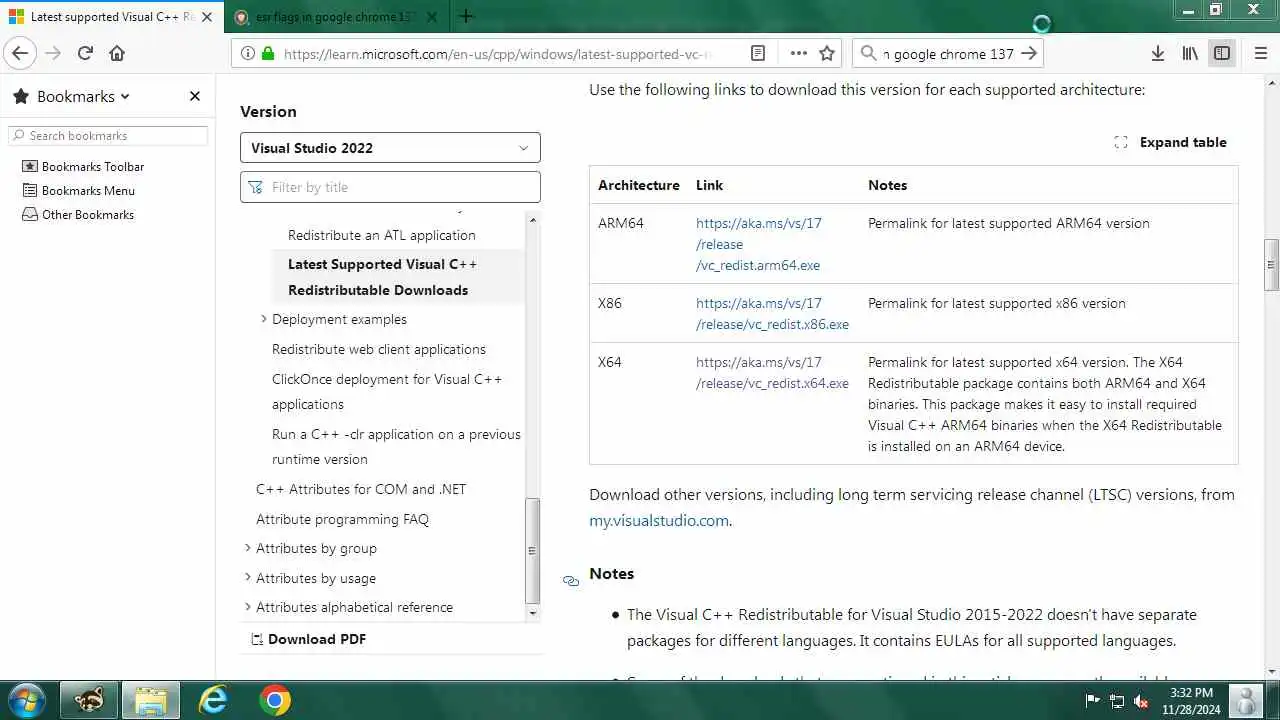Reload the current page

(85, 54)
